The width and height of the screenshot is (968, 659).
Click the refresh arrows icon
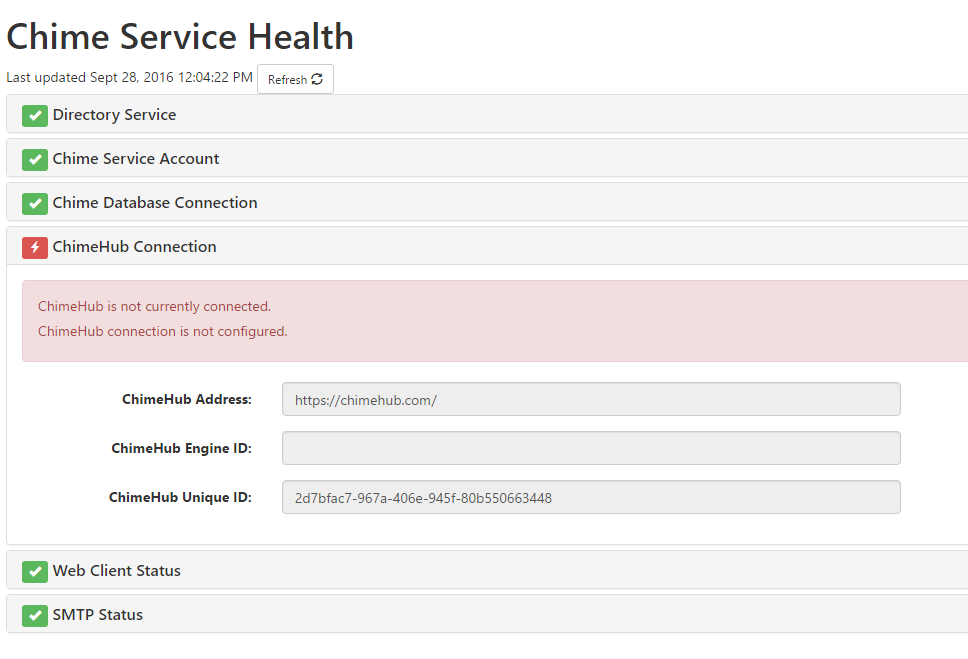(317, 79)
